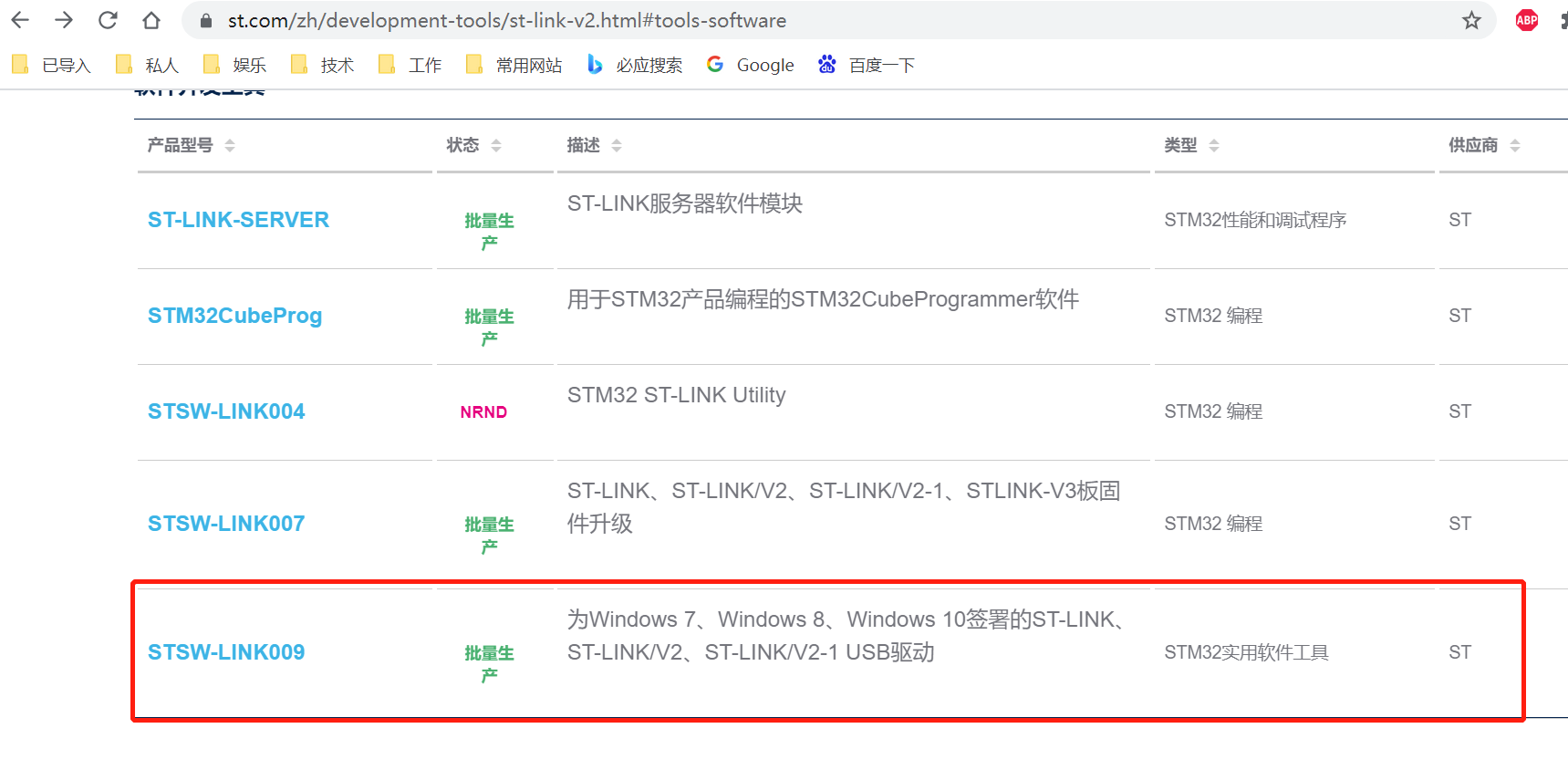Image resolution: width=1568 pixels, height=770 pixels.
Task: Click 批量生产 status in STSW-LINK007 row
Action: (x=489, y=535)
